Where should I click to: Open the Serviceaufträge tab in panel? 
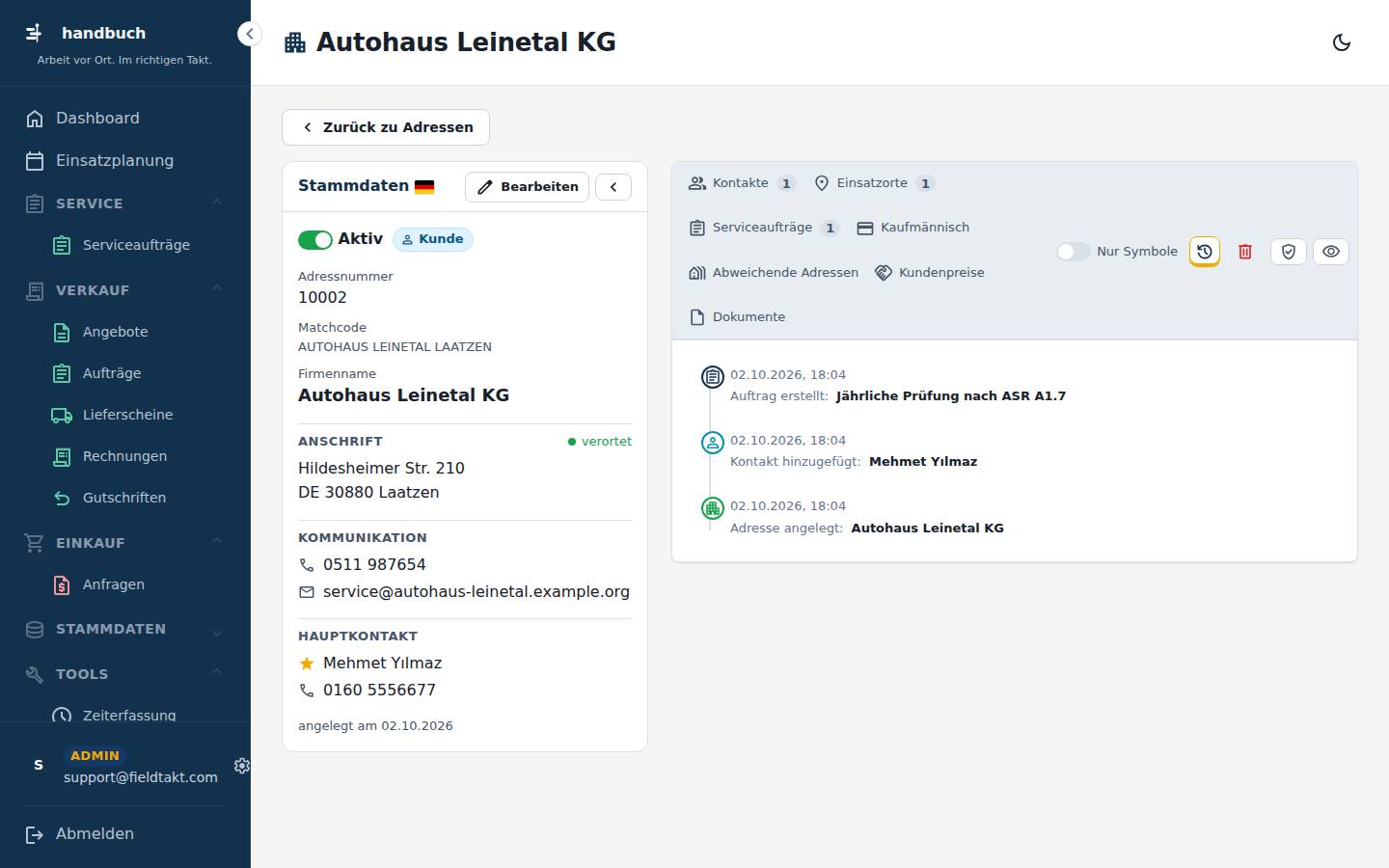(764, 228)
